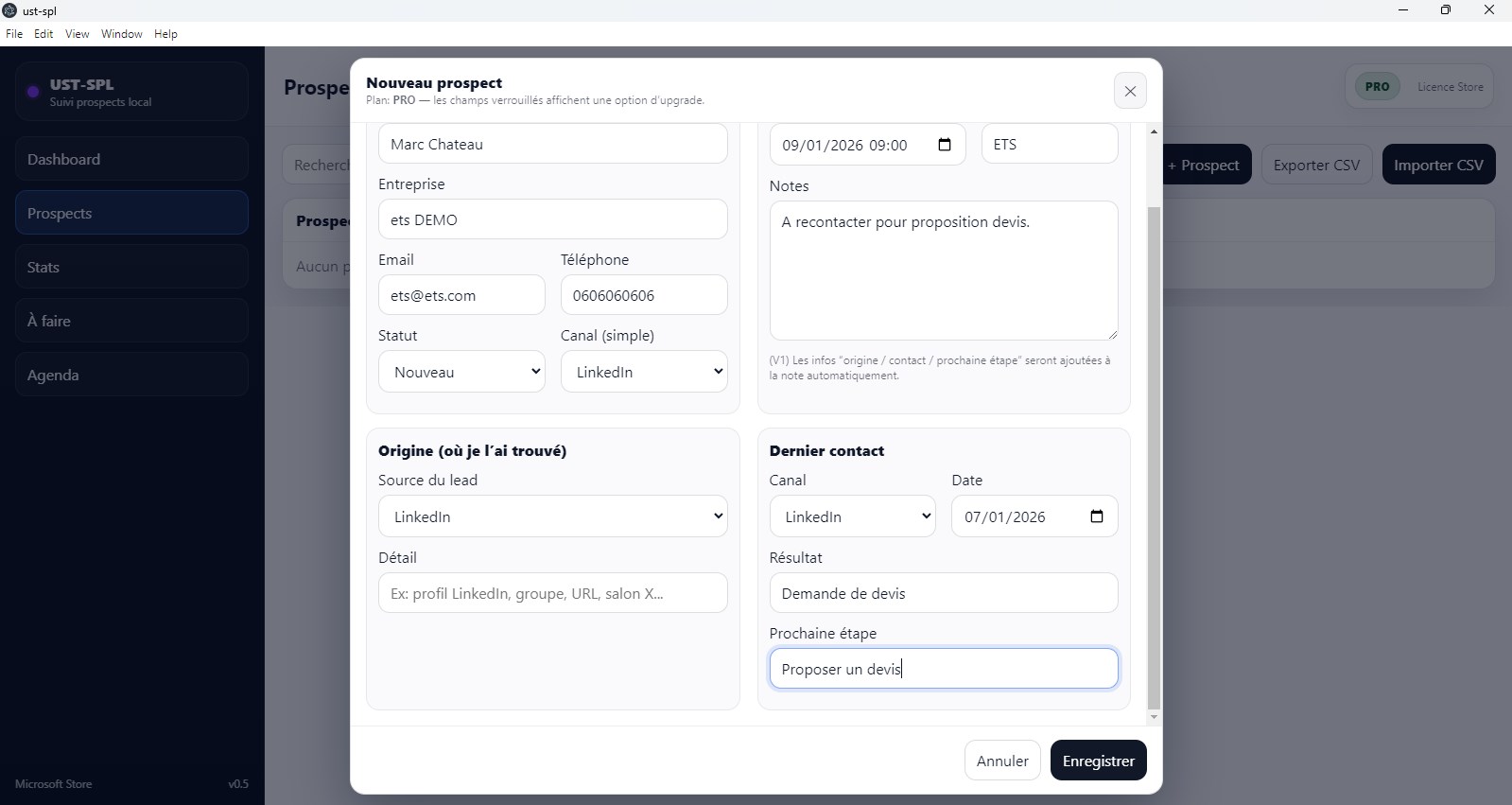Open the Help menu
The width and height of the screenshot is (1512, 805).
click(165, 34)
